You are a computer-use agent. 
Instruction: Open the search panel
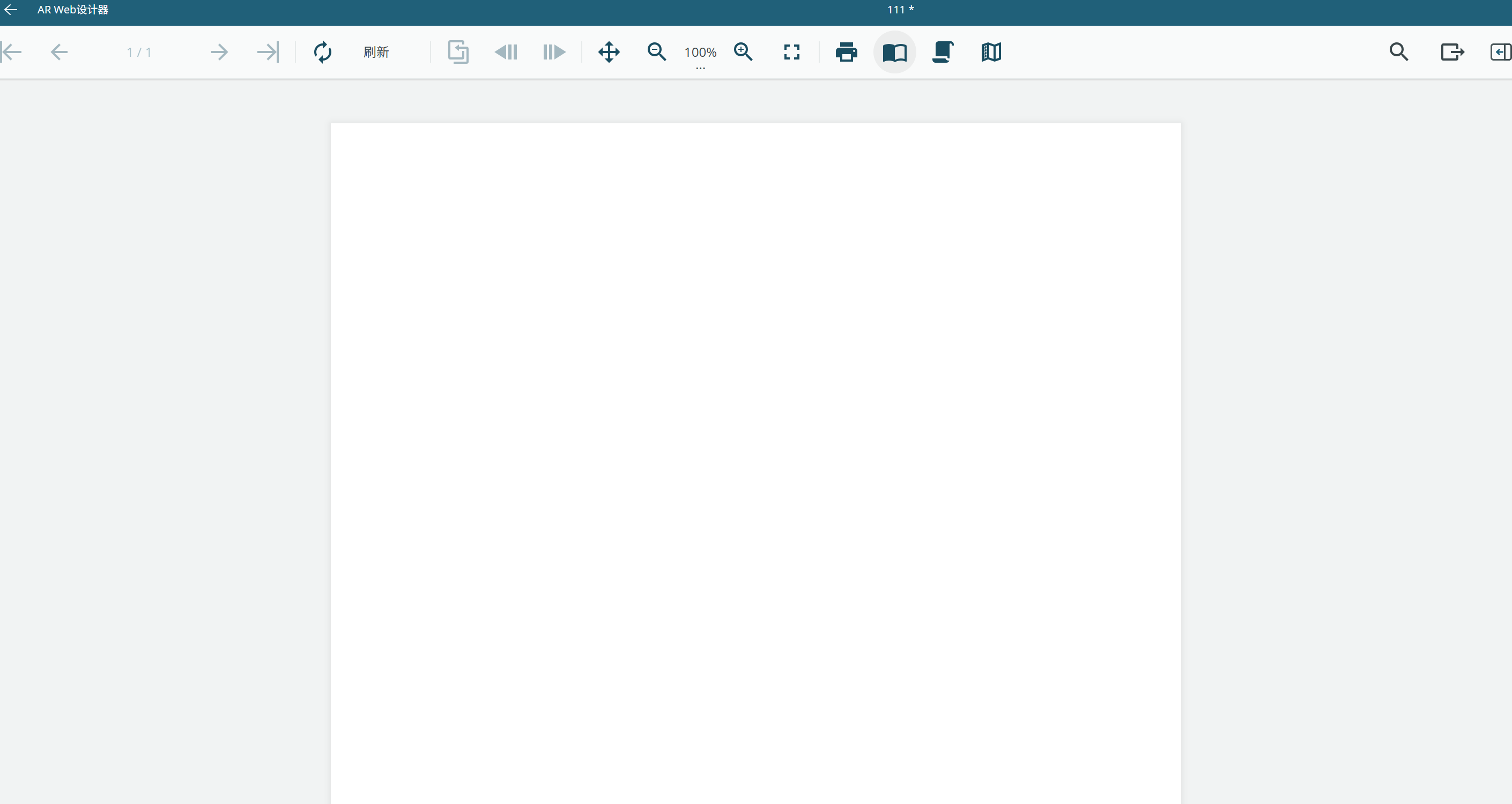1399,52
